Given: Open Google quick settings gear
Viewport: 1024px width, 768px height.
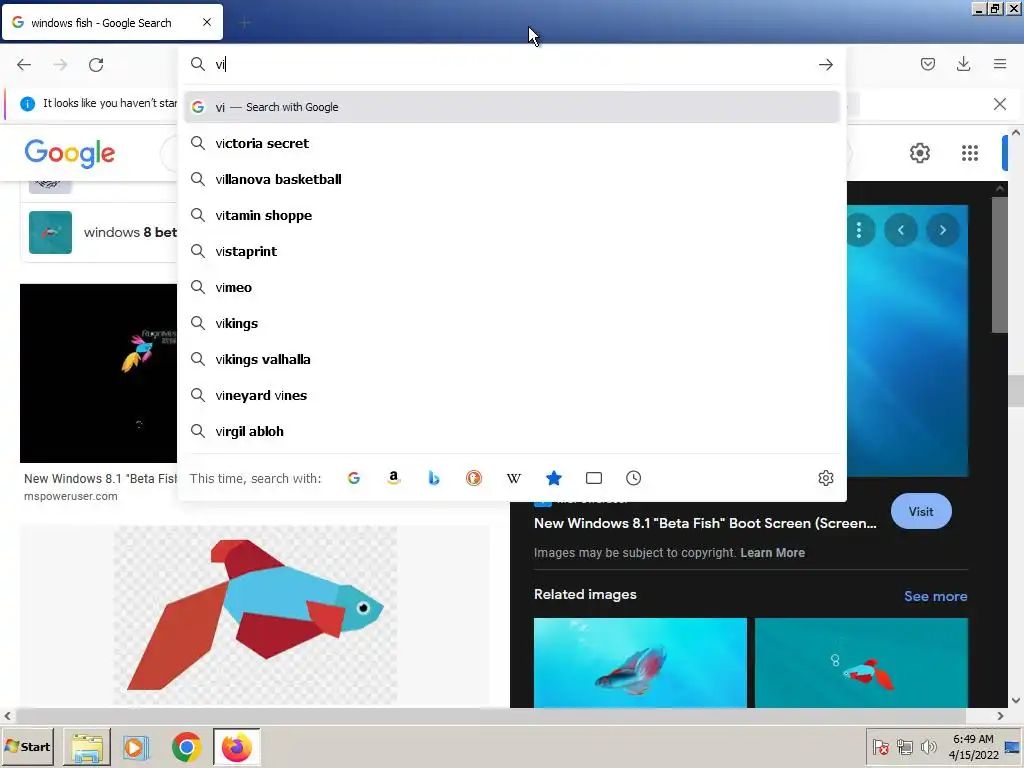Looking at the screenshot, I should [x=920, y=153].
